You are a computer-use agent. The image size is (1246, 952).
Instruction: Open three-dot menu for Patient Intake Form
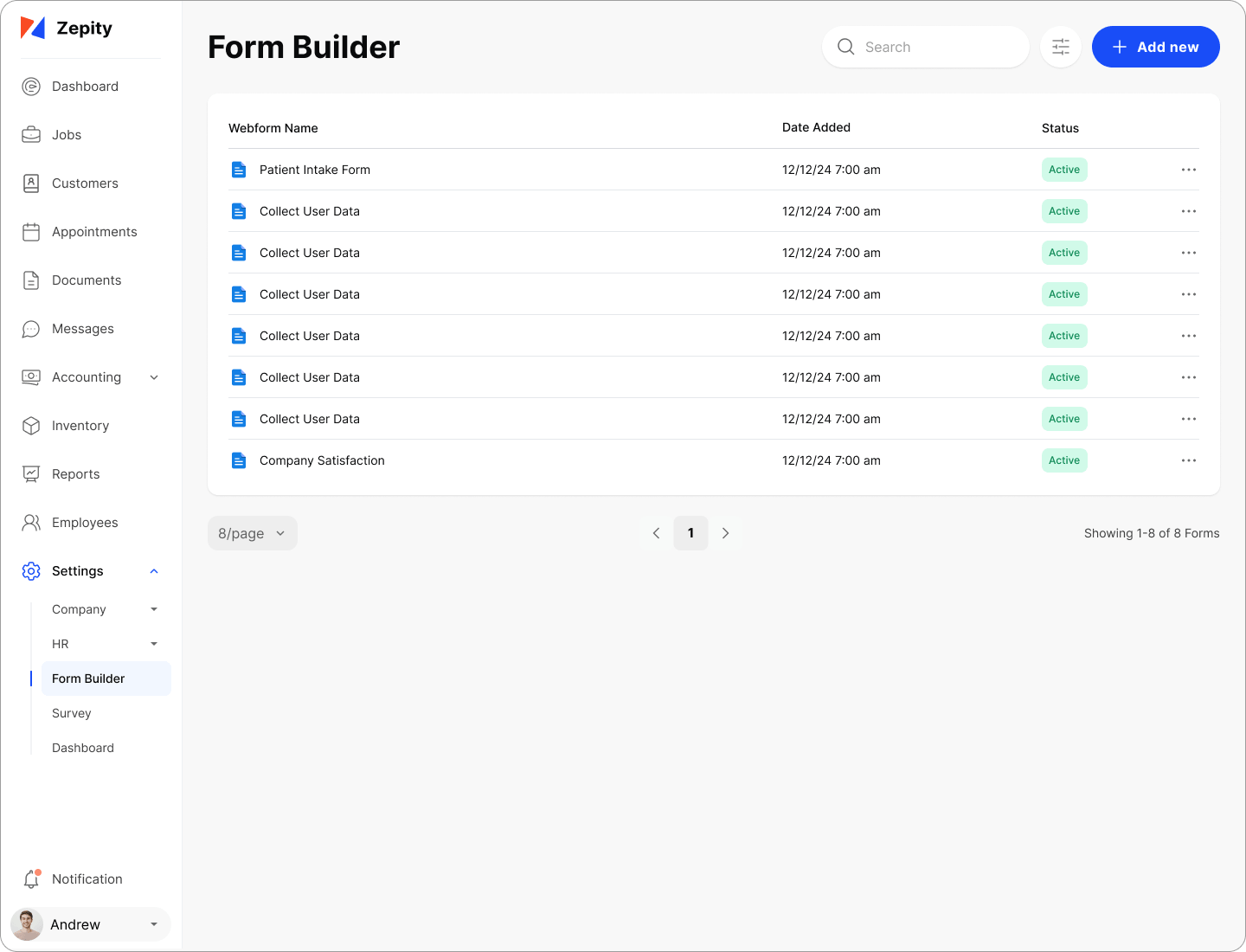[x=1189, y=170]
